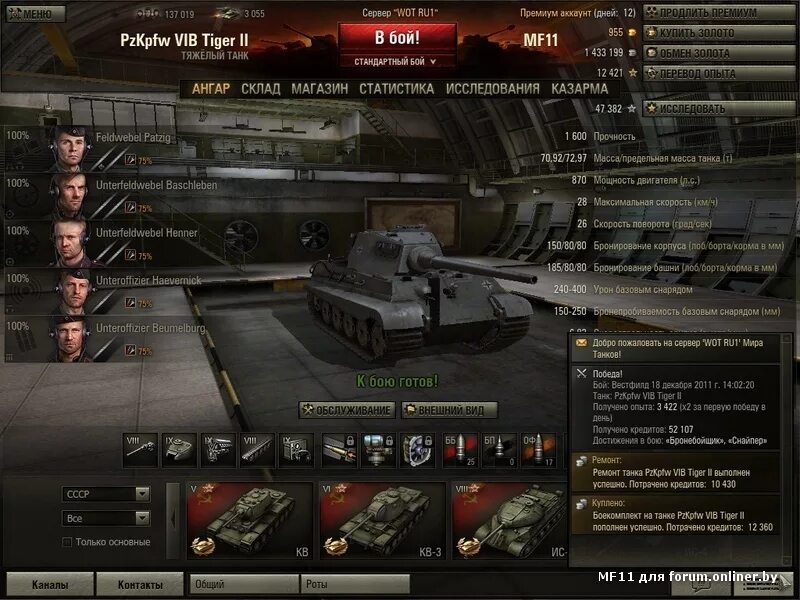Image resolution: width=800 pixels, height=600 pixels.
Task: Open the radio module slot
Action: coord(296,450)
